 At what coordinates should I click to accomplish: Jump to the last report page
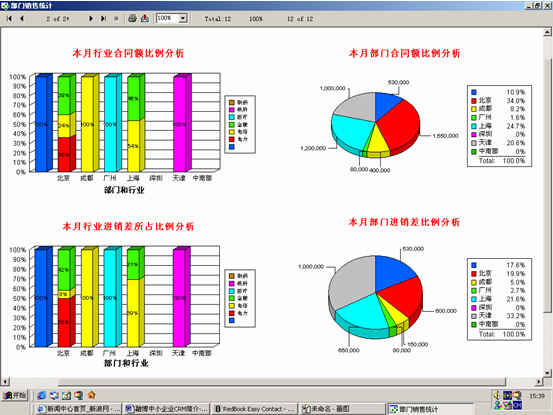(103, 19)
